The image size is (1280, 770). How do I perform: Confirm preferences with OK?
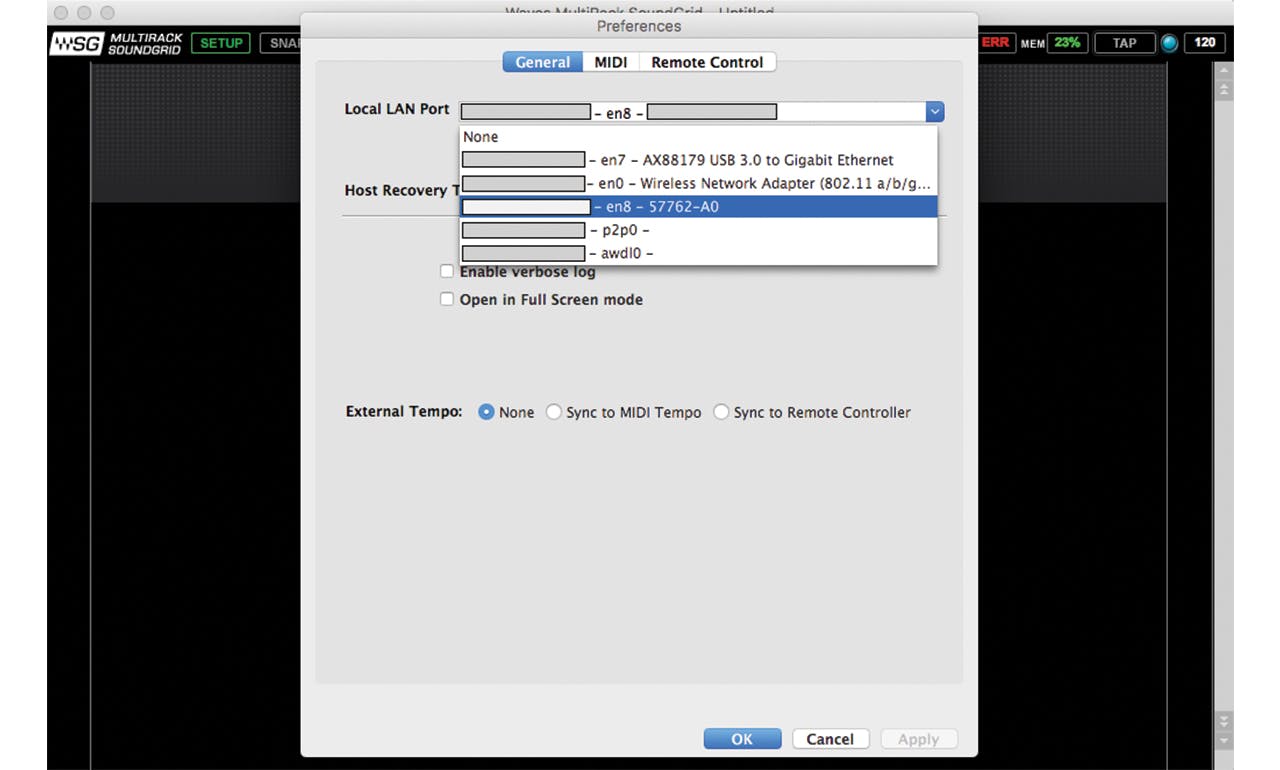point(742,738)
